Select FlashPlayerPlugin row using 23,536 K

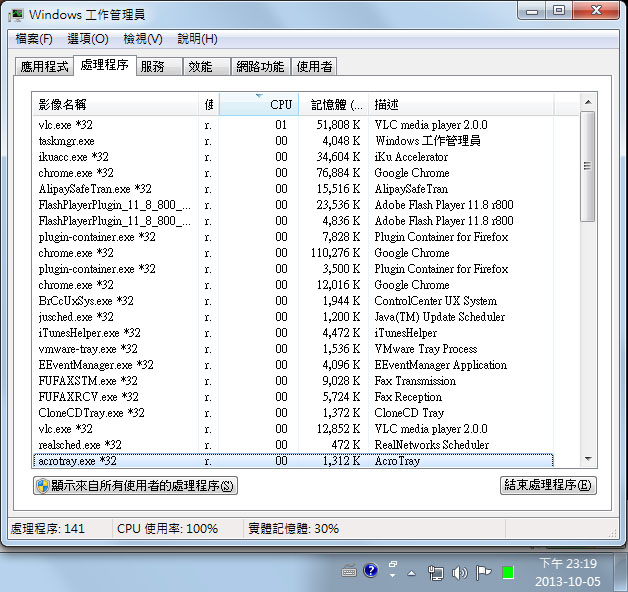pos(293,205)
